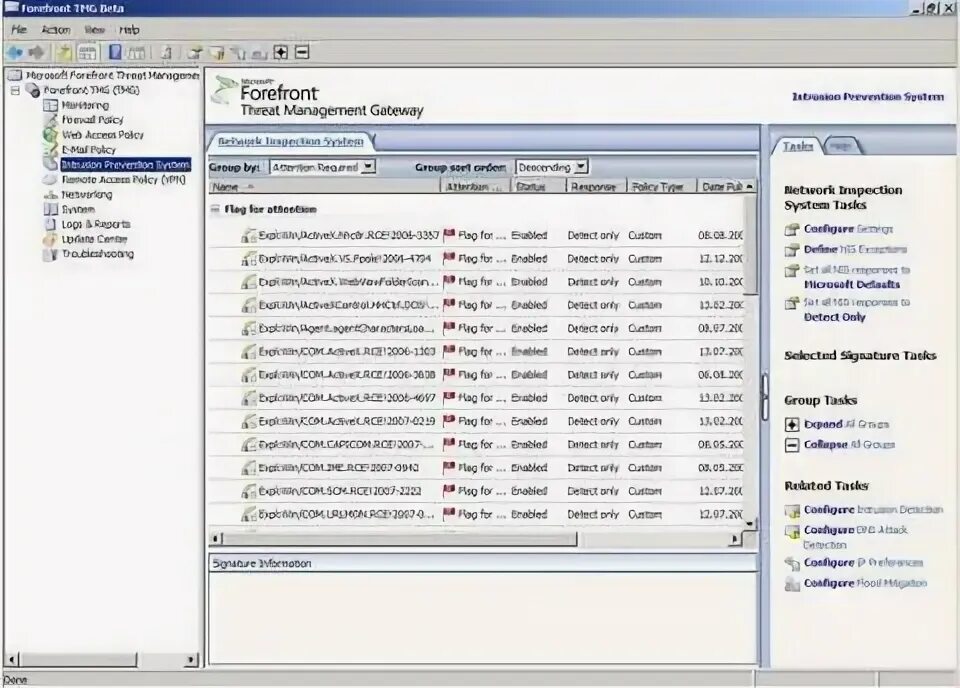Viewport: 960px width, 688px height.
Task: Collapse the Forefront TMG tree node
Action: tap(15, 91)
